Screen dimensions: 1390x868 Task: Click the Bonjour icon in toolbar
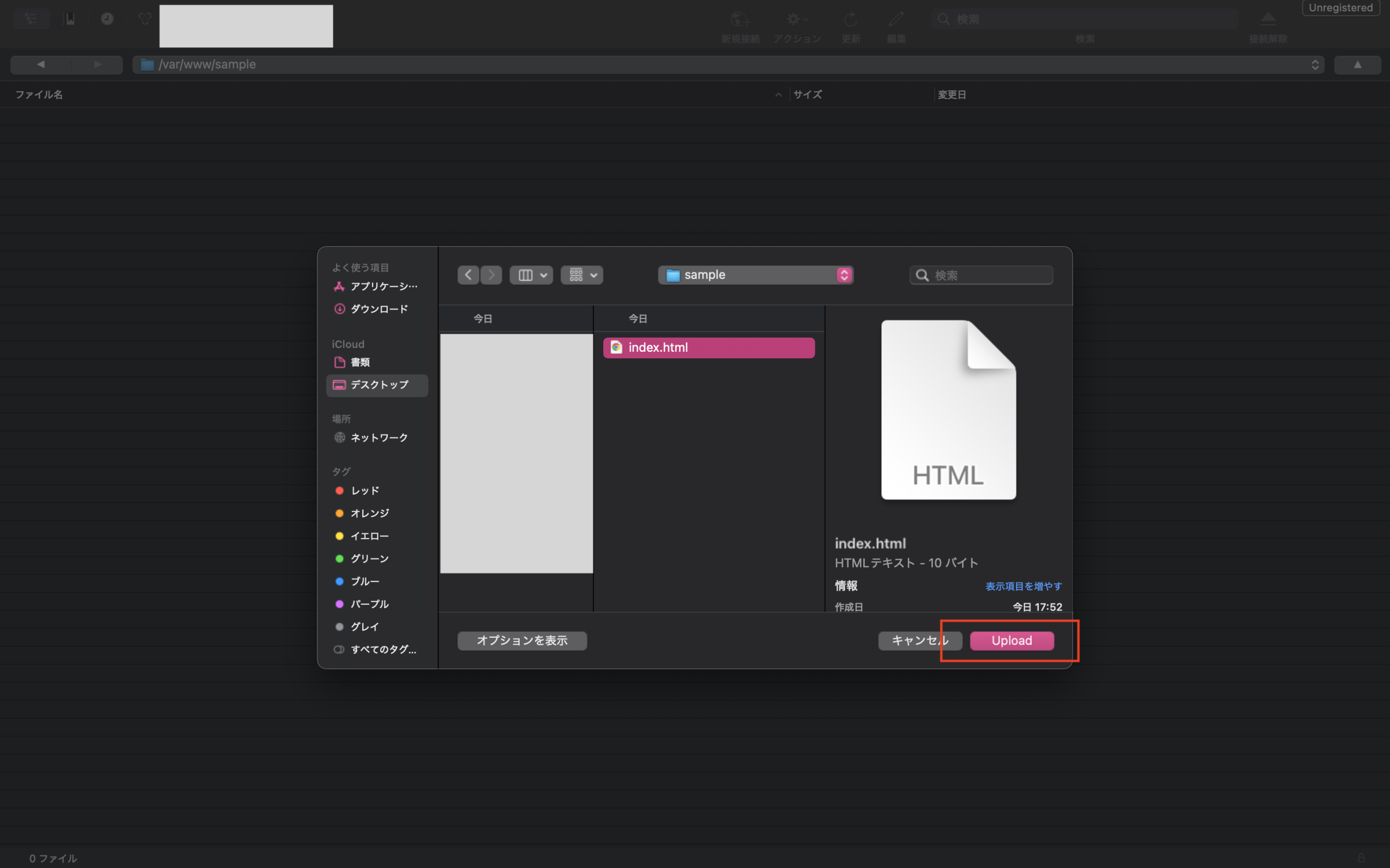(x=144, y=19)
